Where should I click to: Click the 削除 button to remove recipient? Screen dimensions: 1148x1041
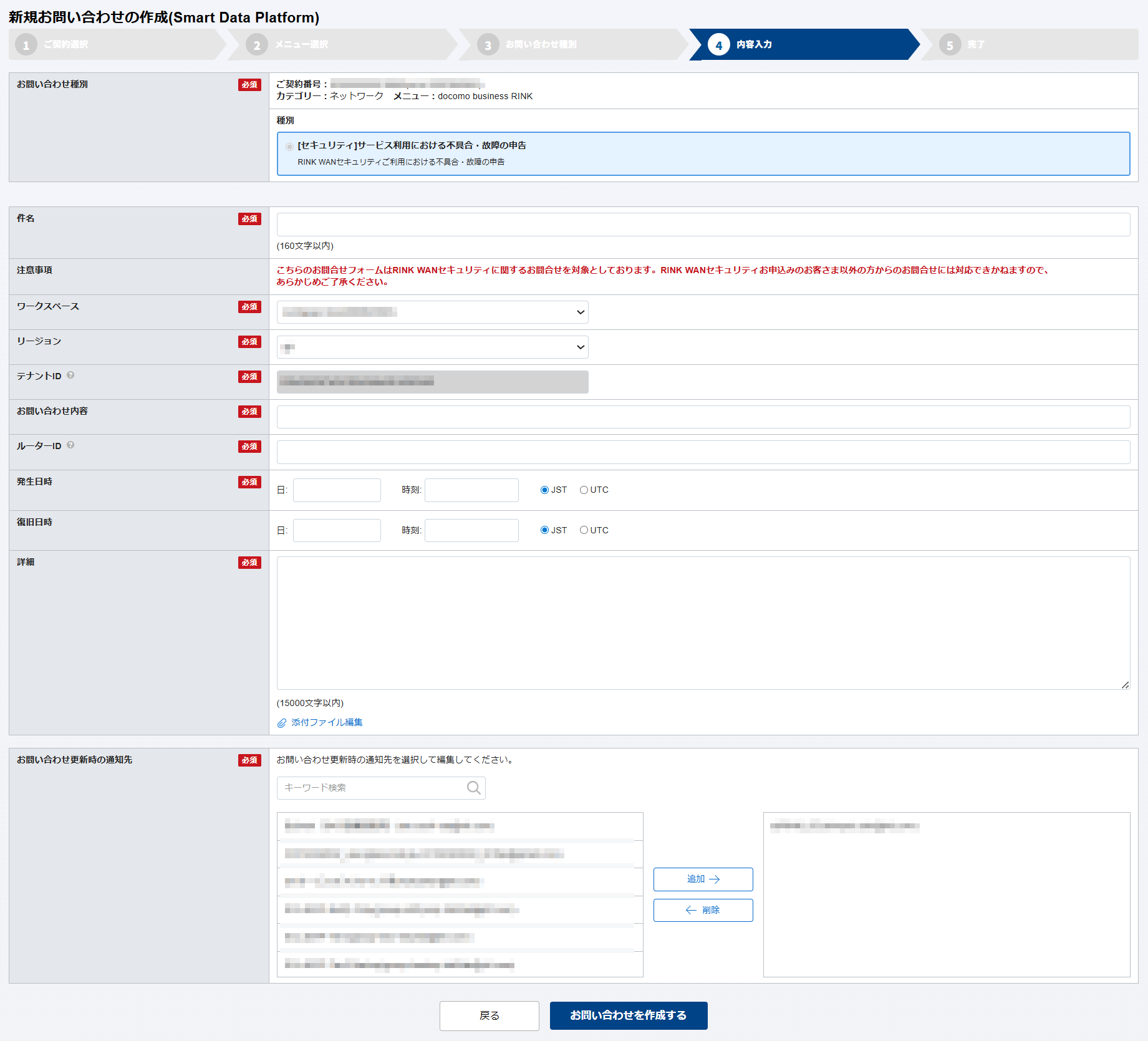tap(703, 911)
